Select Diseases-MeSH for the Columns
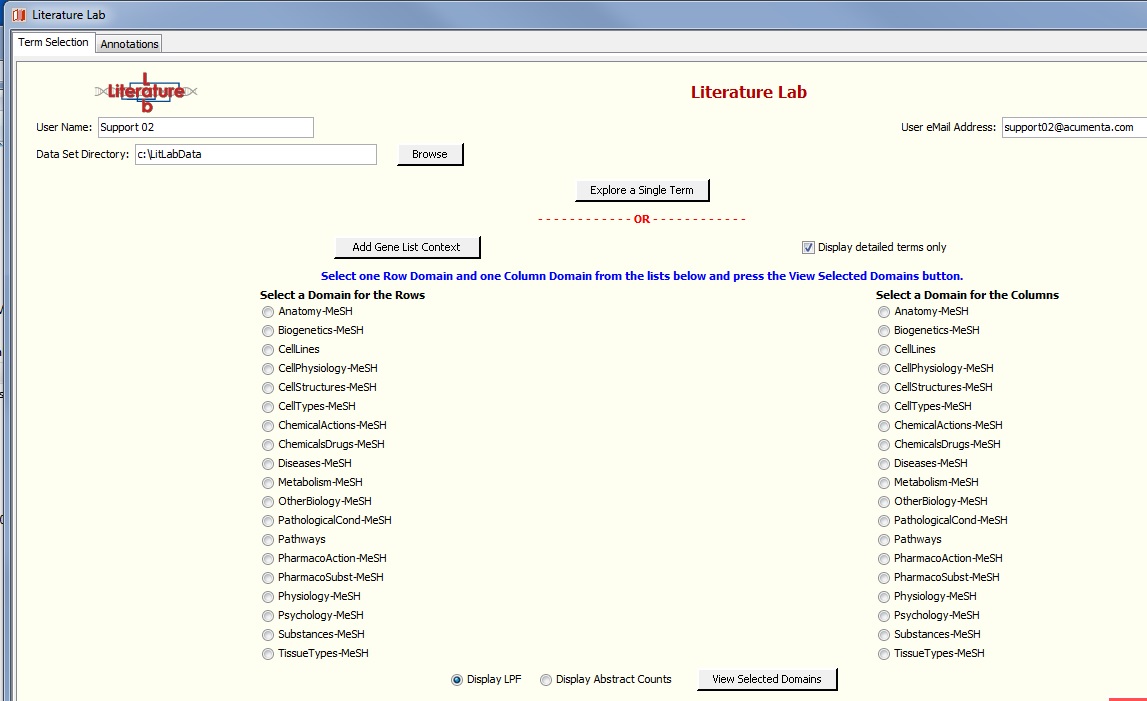Image resolution: width=1147 pixels, height=701 pixels. [884, 464]
